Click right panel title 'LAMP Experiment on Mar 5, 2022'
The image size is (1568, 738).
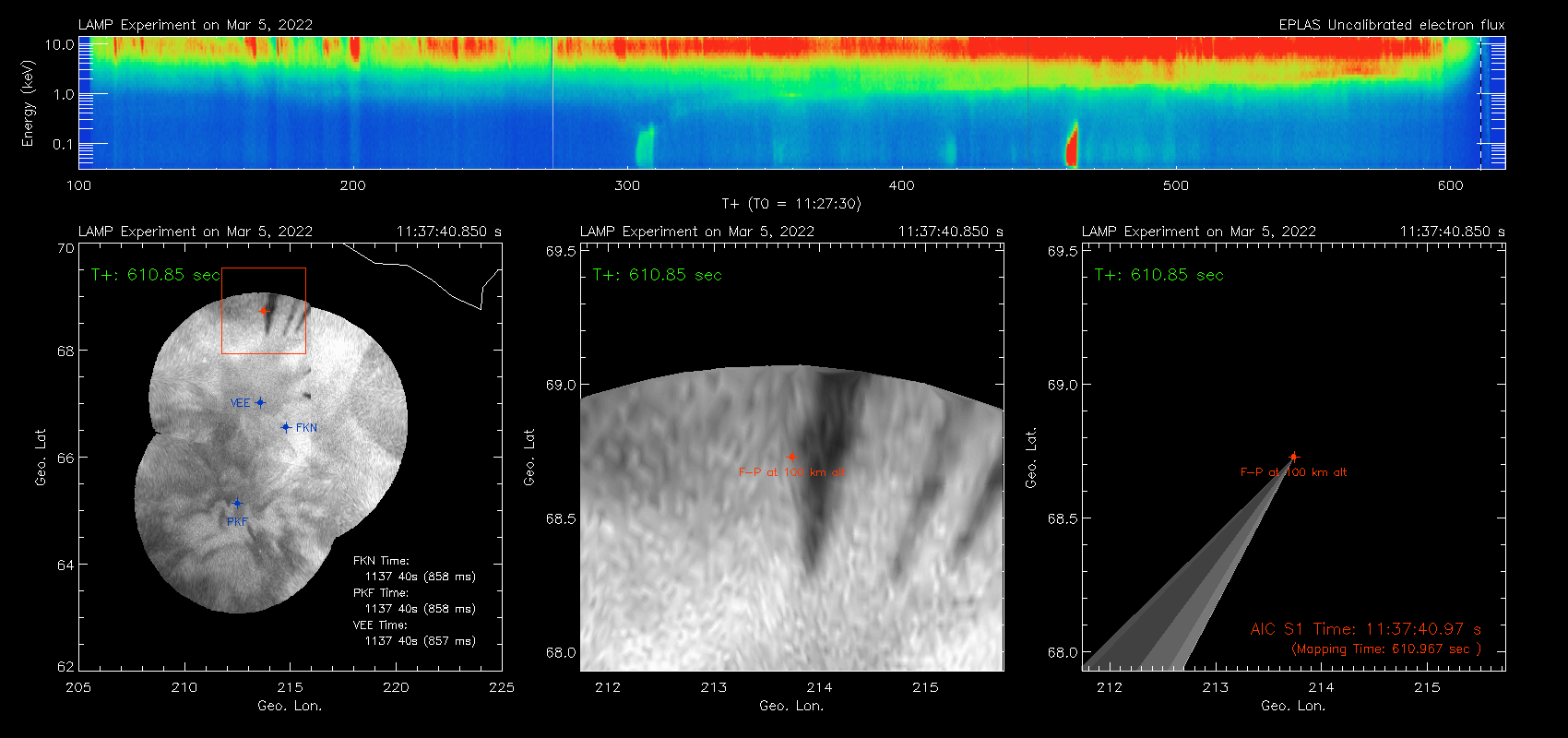1199,232
